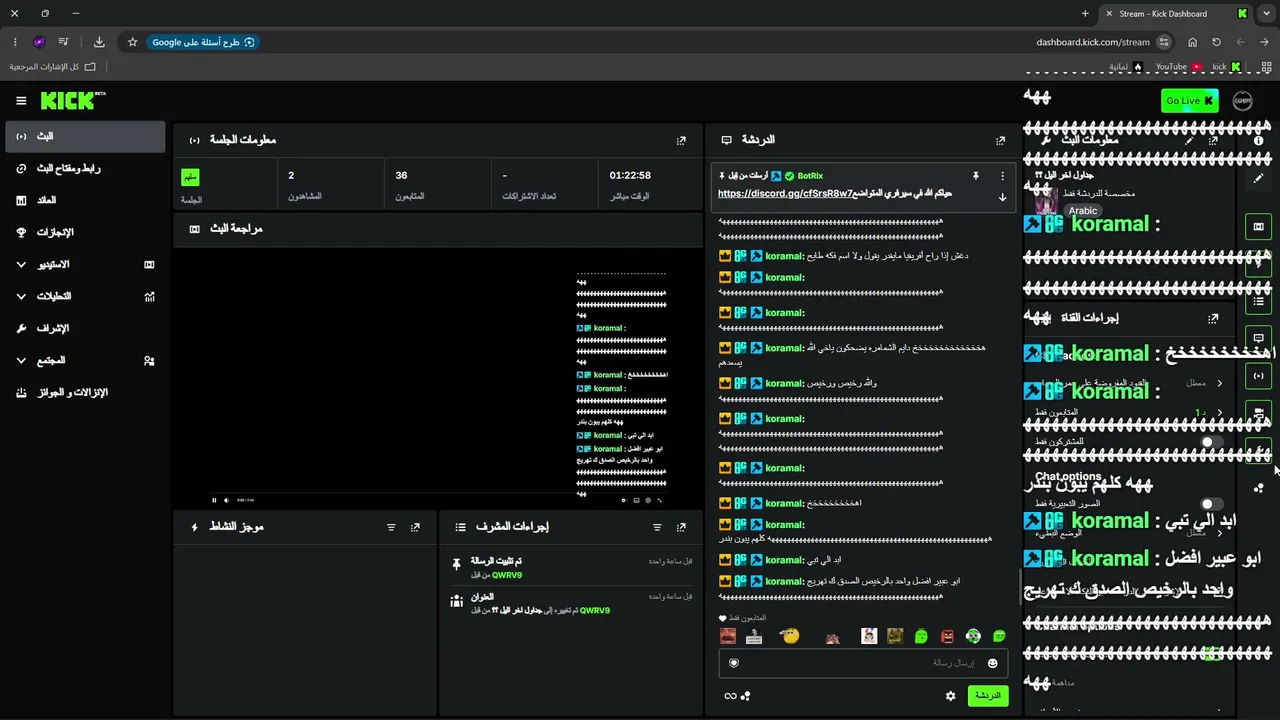Viewport: 1280px width, 720px height.
Task: Click the browser download icon
Action: click(99, 42)
